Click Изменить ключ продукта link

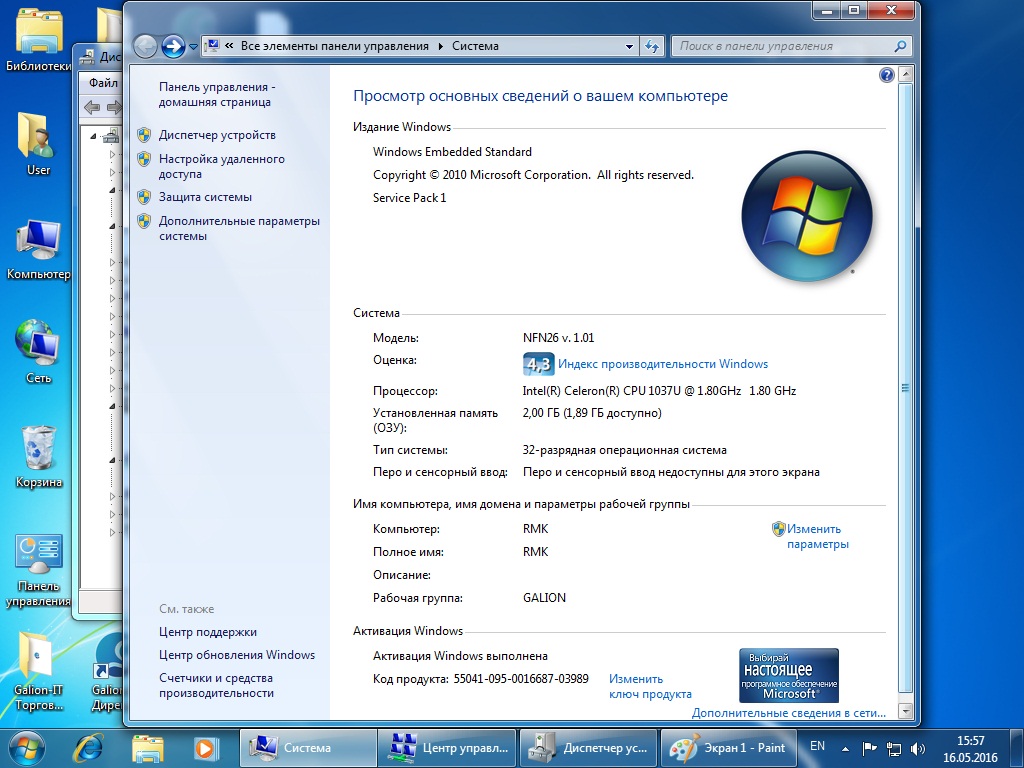[649, 686]
